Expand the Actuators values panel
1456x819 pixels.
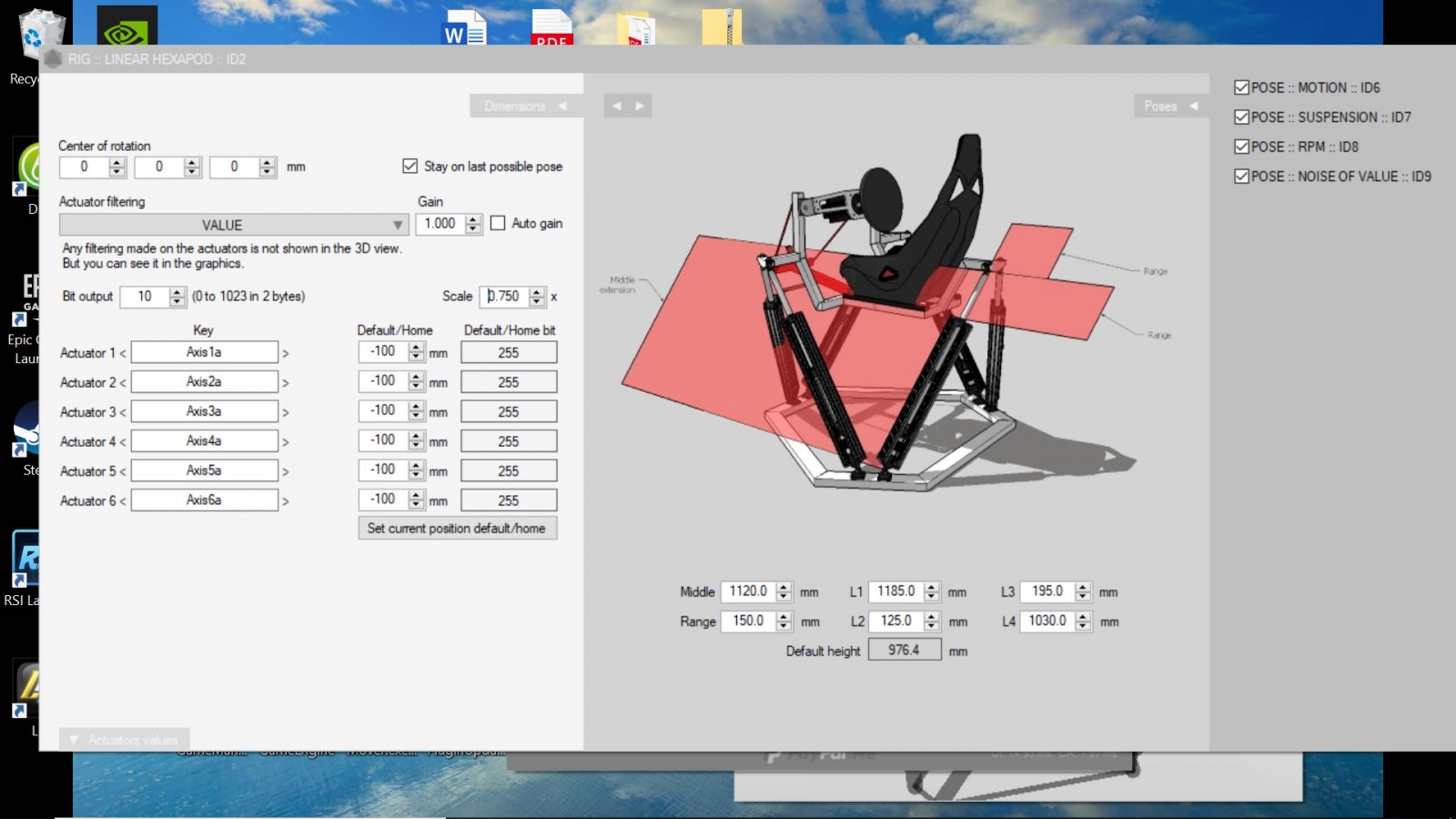125,740
